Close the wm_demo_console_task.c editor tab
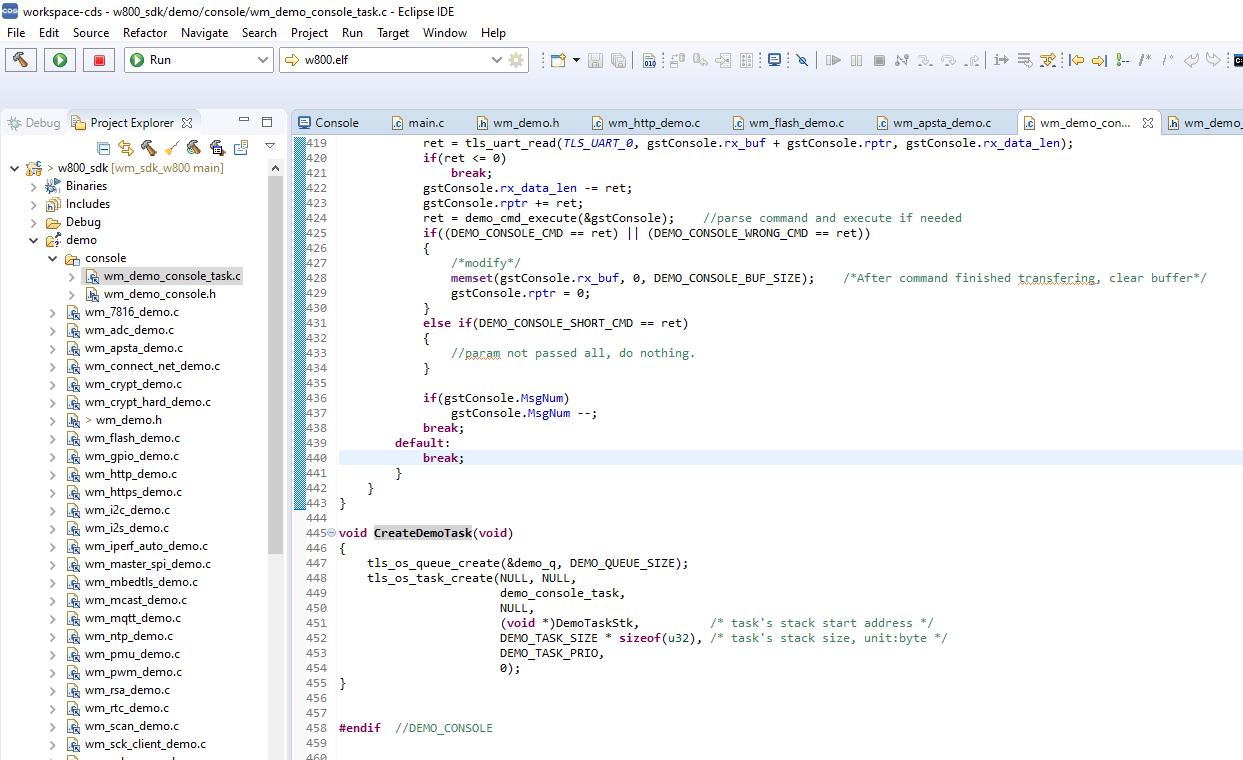This screenshot has height=760, width=1243. tap(1148, 123)
